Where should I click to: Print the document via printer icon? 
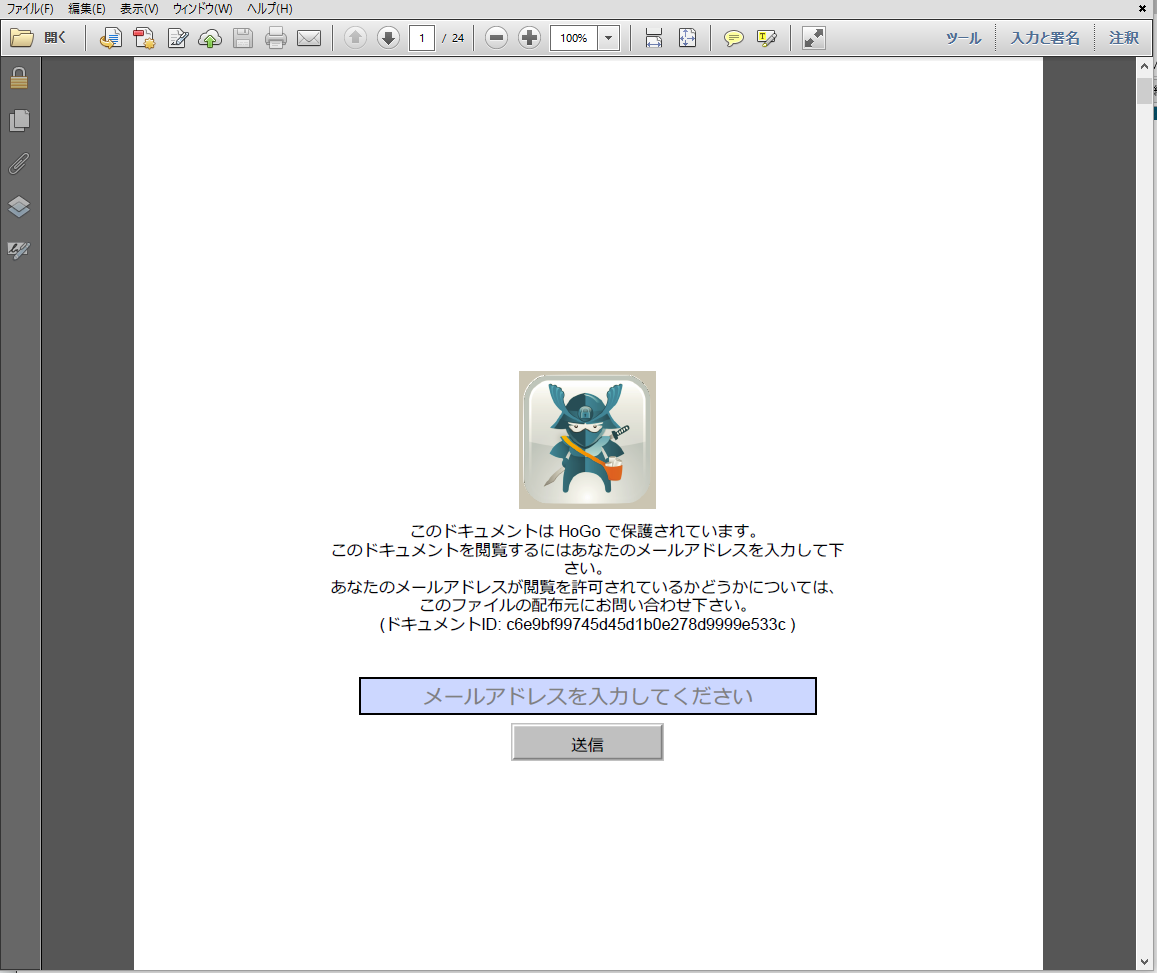point(276,38)
